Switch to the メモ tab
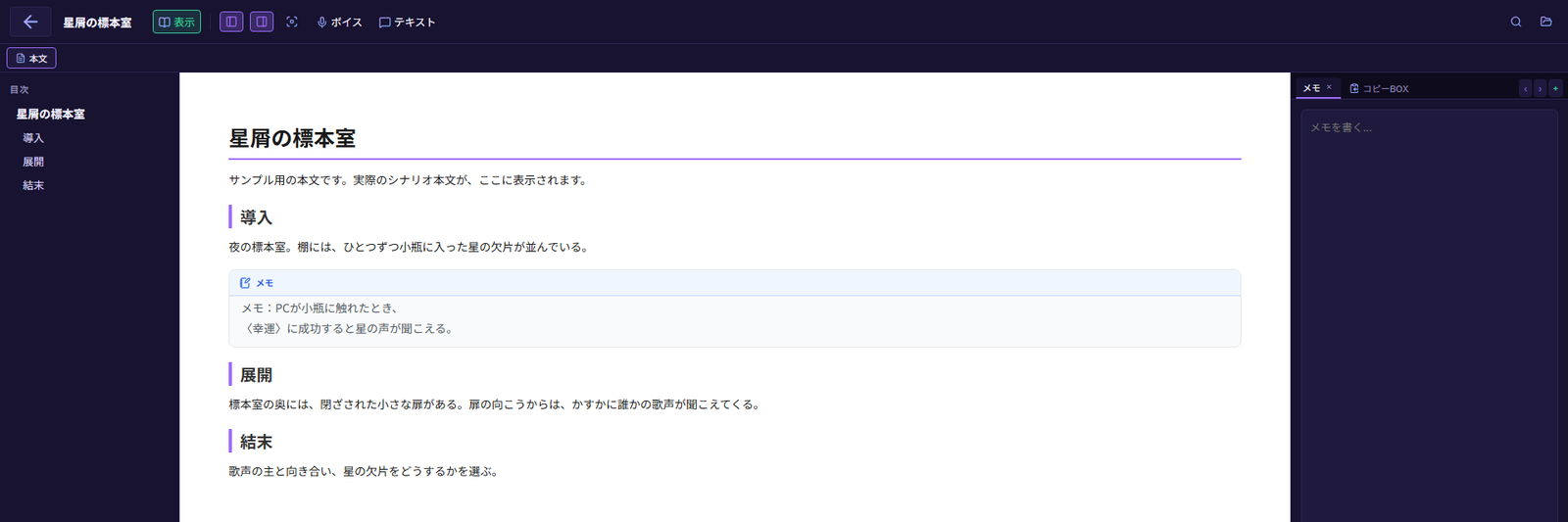This screenshot has width=1568, height=522. click(1312, 88)
